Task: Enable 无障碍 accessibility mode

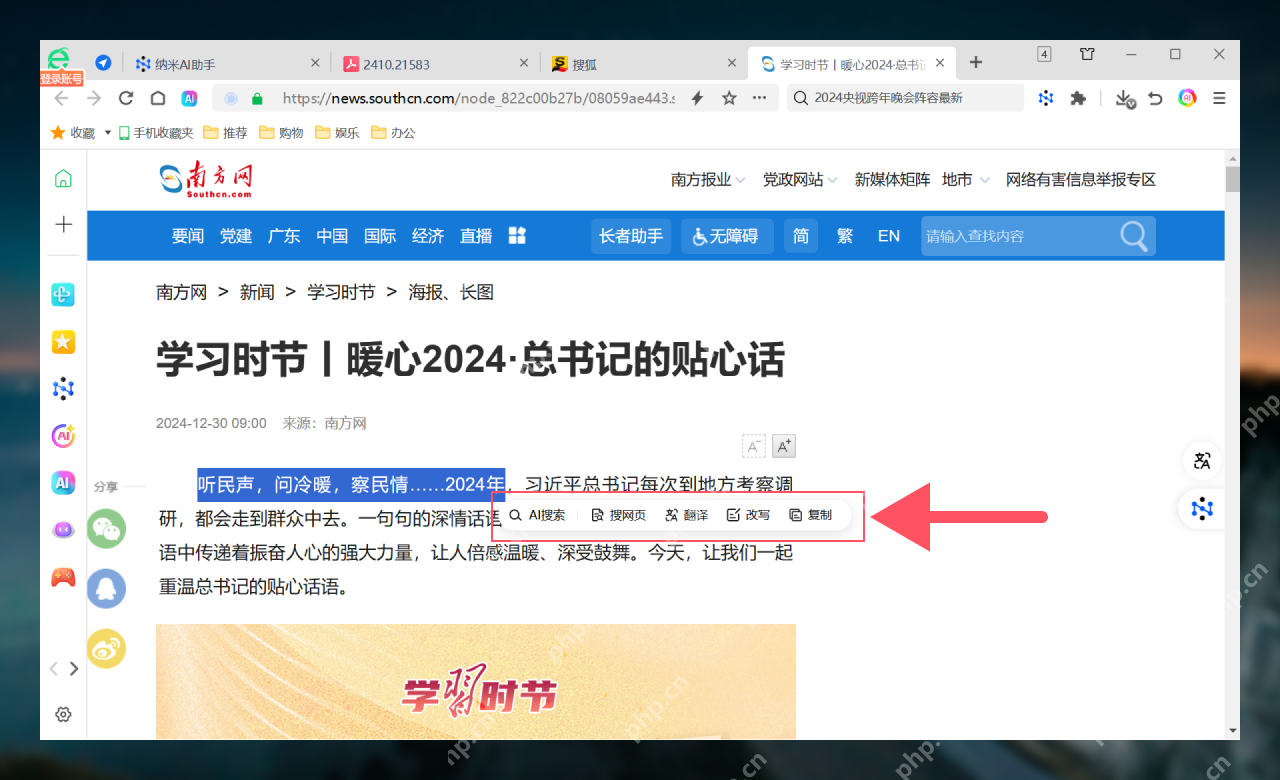Action: click(x=727, y=236)
